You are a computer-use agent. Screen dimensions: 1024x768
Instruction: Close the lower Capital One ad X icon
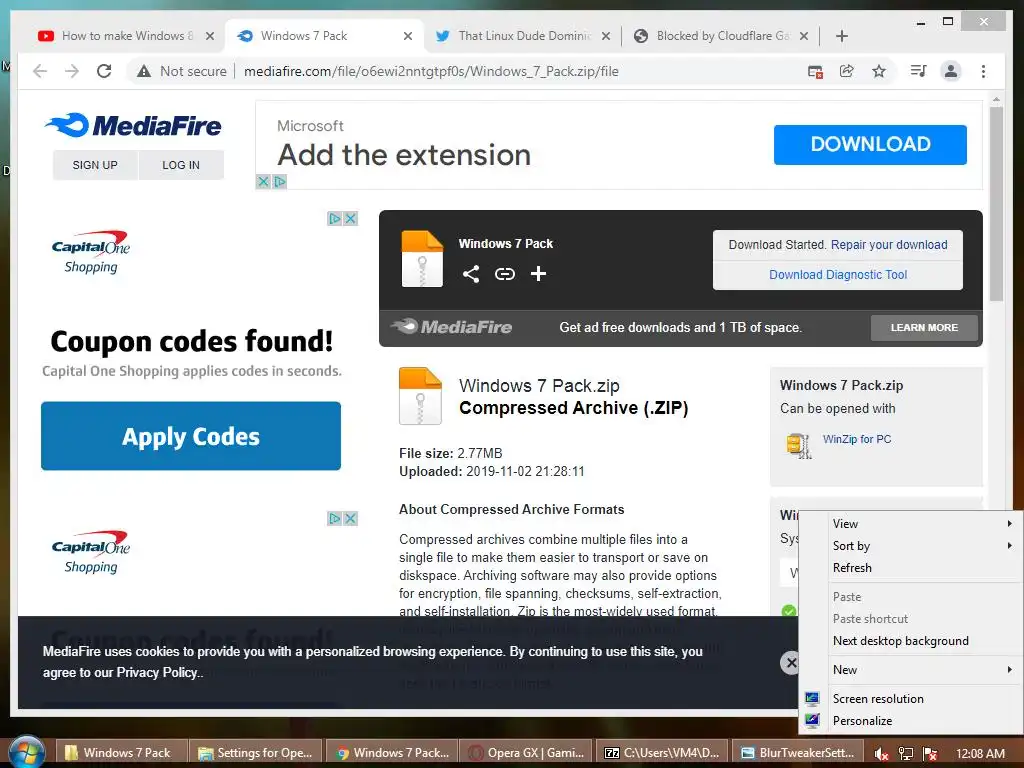point(351,519)
